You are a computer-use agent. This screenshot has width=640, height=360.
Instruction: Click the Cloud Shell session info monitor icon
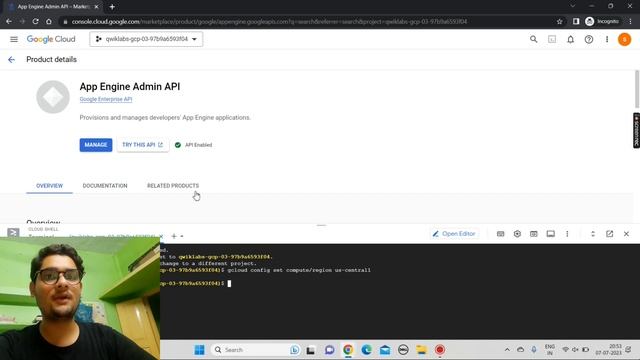(551, 234)
